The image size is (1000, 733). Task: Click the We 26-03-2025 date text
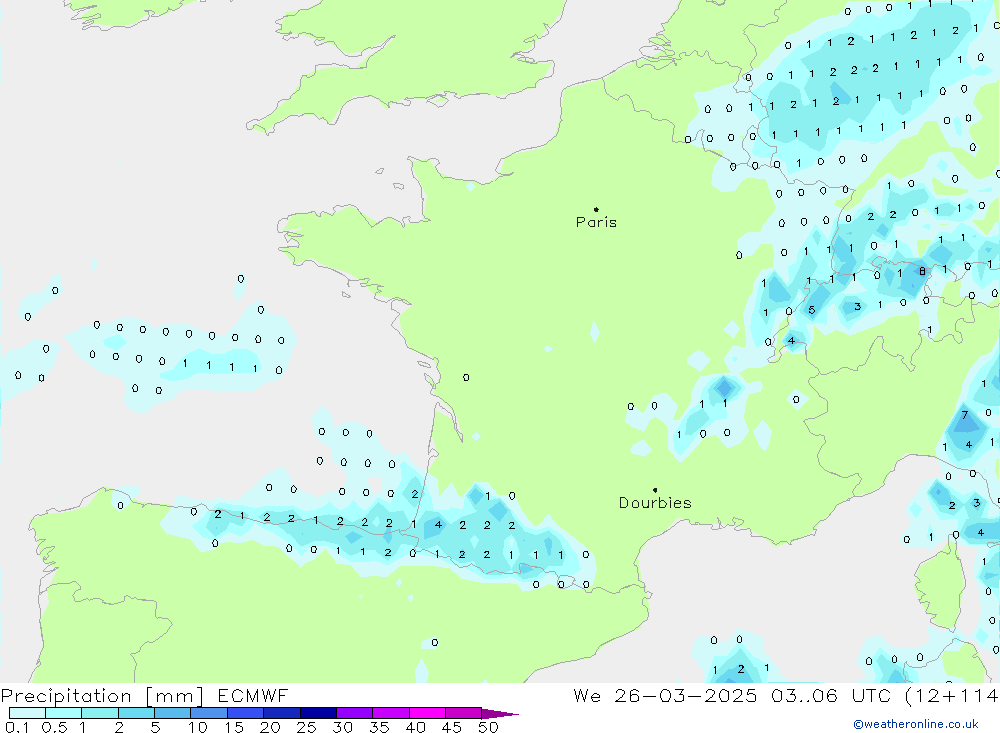(x=665, y=696)
